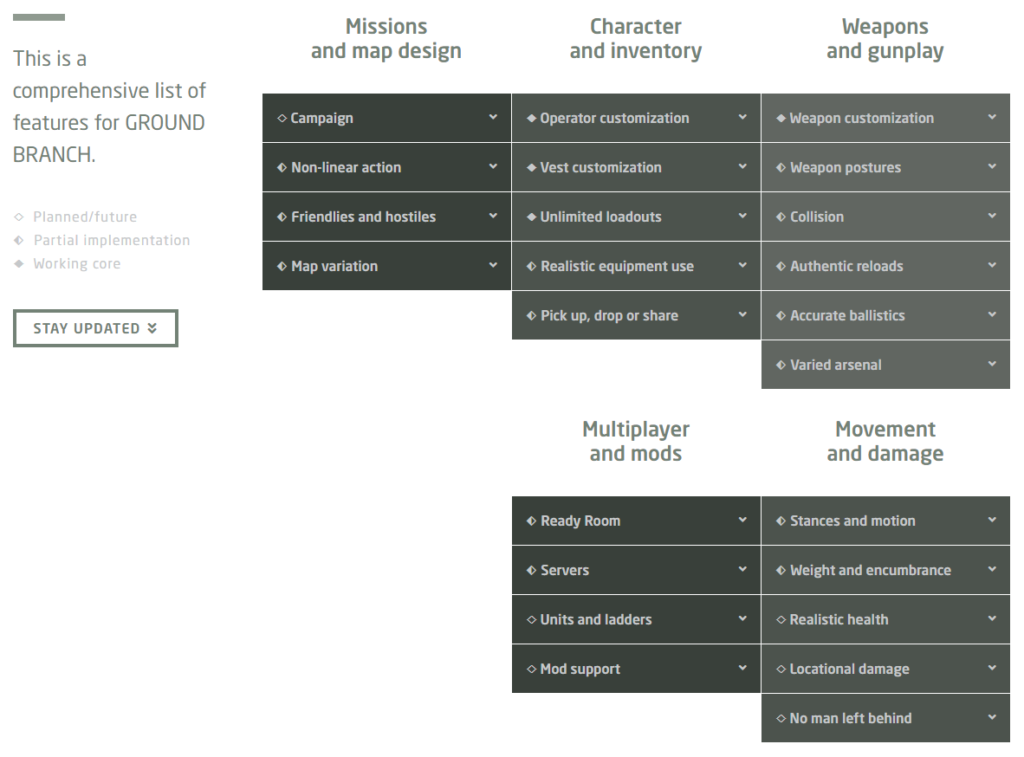This screenshot has width=1024, height=757.
Task: Click the Partial implementation legend text
Action: pos(112,240)
